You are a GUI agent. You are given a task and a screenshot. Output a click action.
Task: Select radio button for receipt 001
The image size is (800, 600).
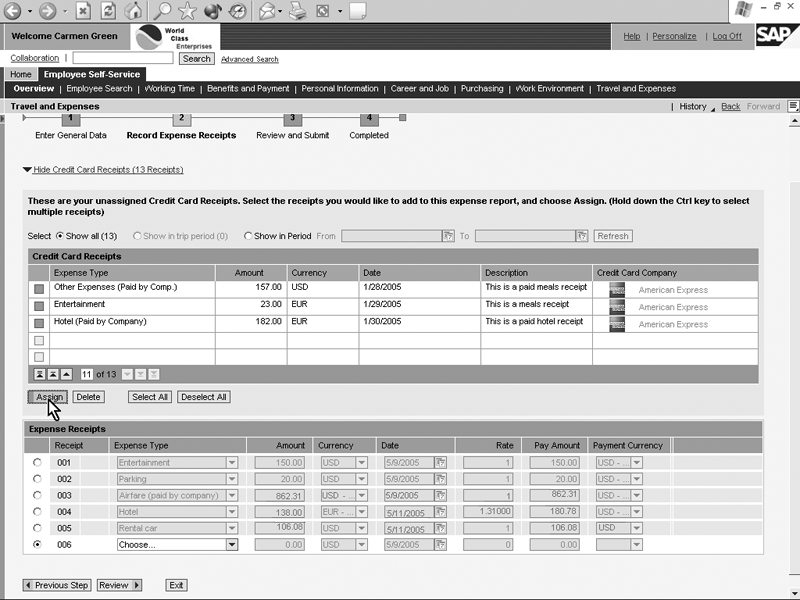pos(37,462)
